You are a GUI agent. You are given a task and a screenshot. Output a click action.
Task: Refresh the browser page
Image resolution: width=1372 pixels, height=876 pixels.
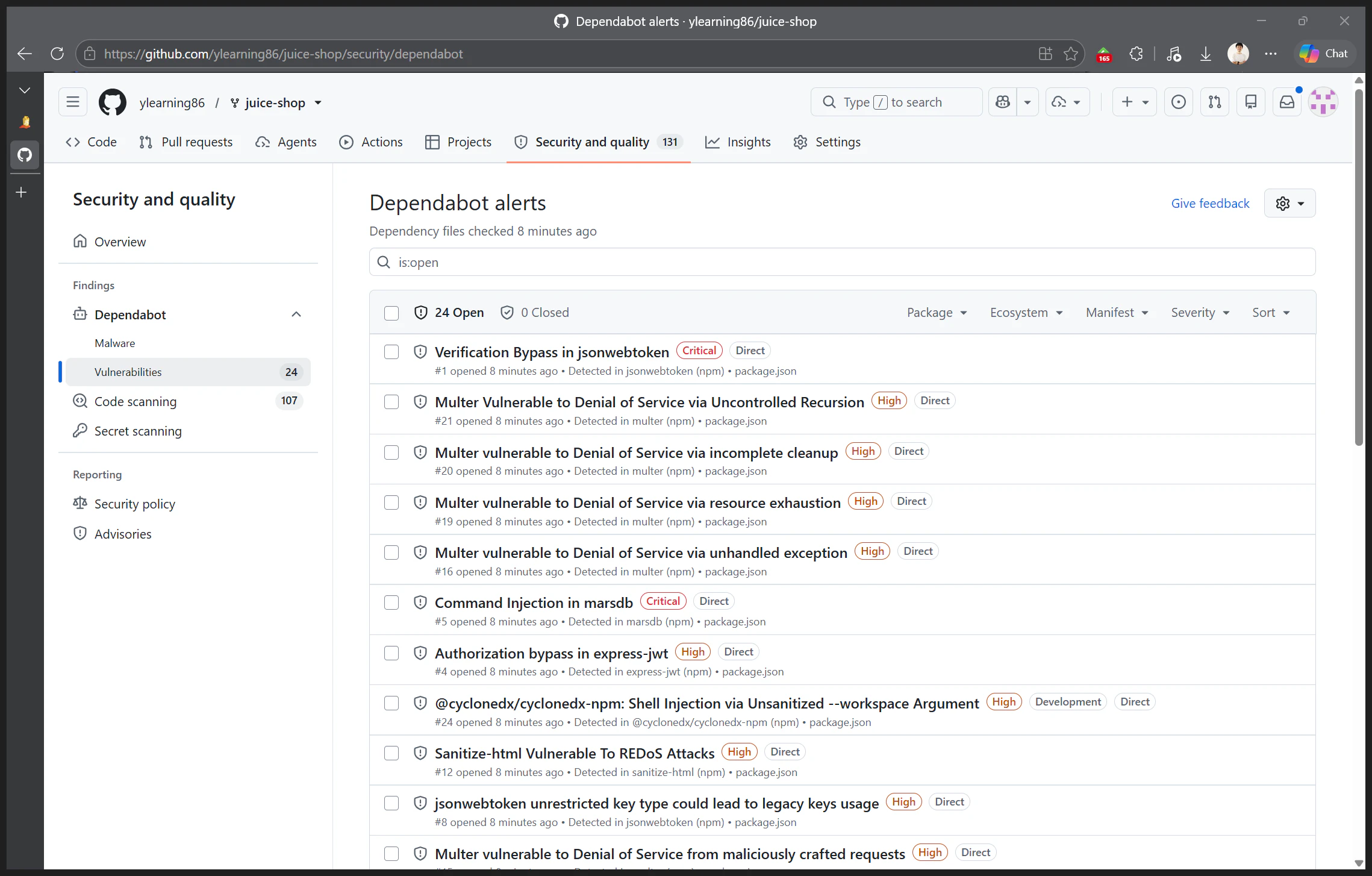pyautogui.click(x=57, y=54)
